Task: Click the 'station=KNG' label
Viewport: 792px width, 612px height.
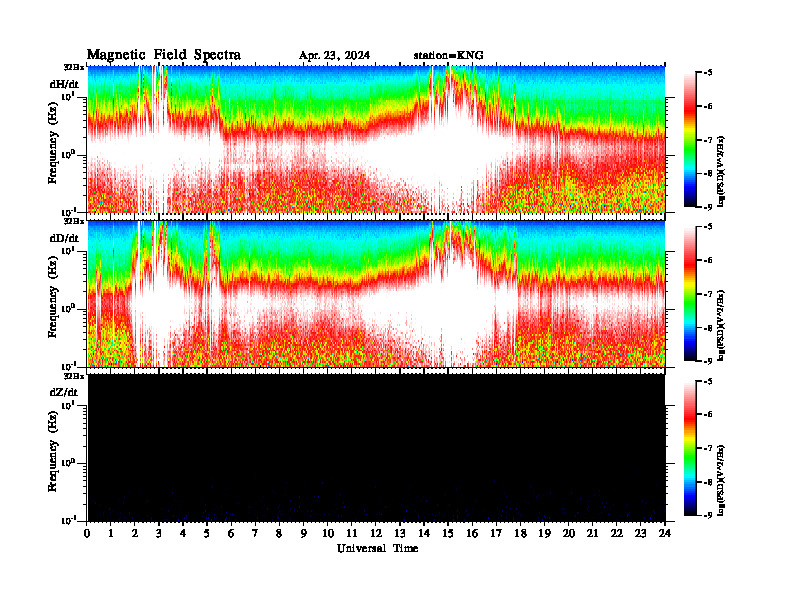Action: (x=449, y=55)
